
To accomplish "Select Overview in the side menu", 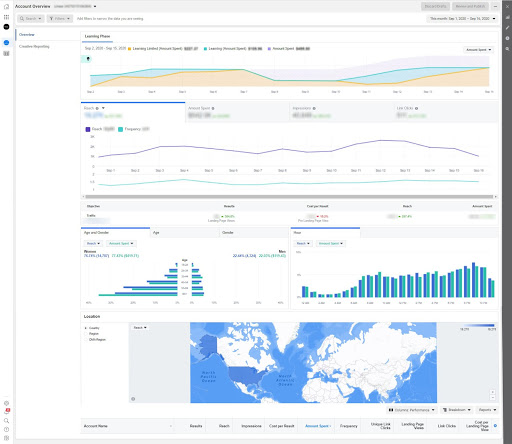I will coord(27,35).
